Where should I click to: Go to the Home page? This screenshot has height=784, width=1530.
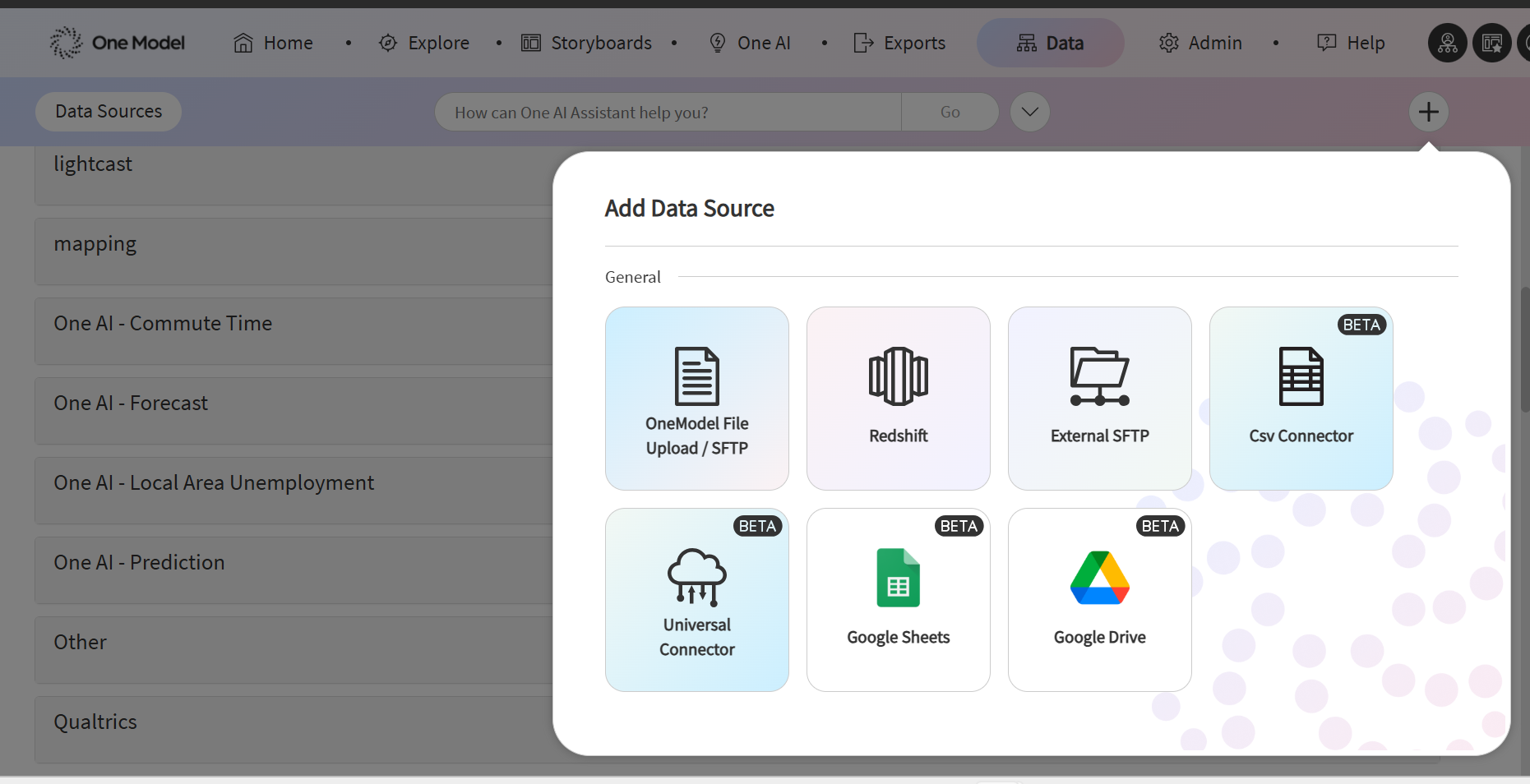[273, 43]
